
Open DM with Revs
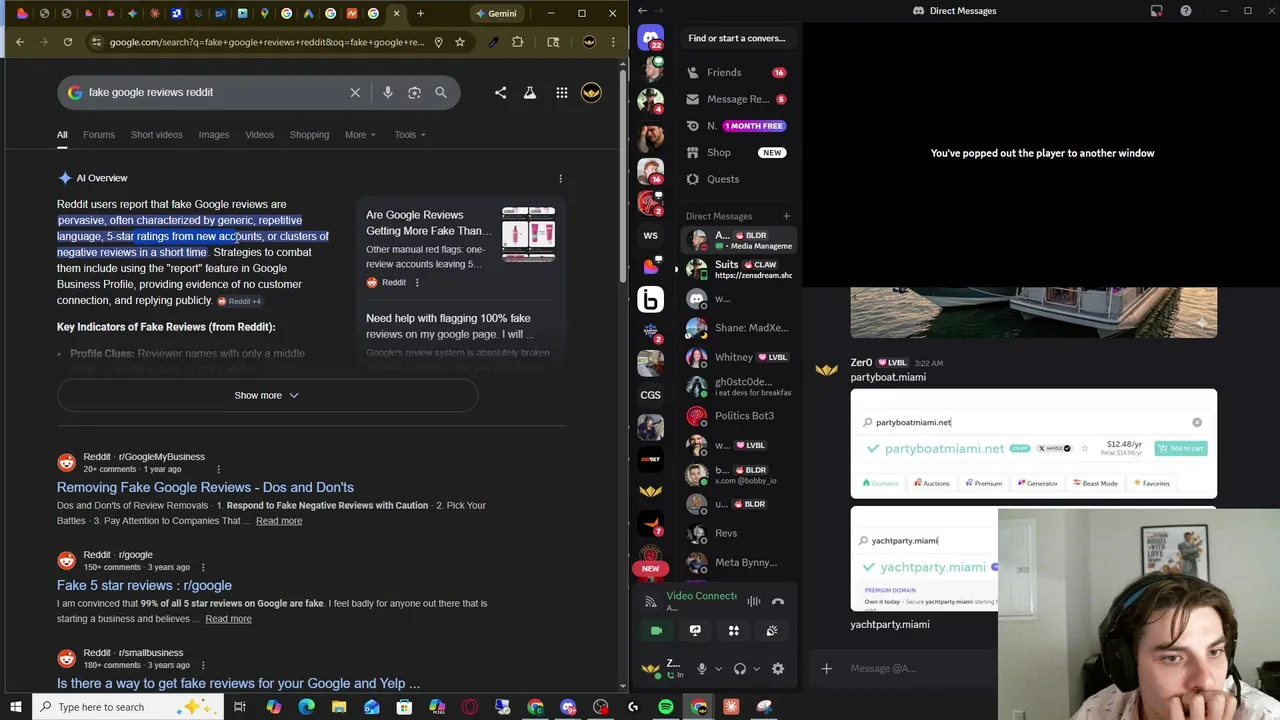click(x=737, y=533)
